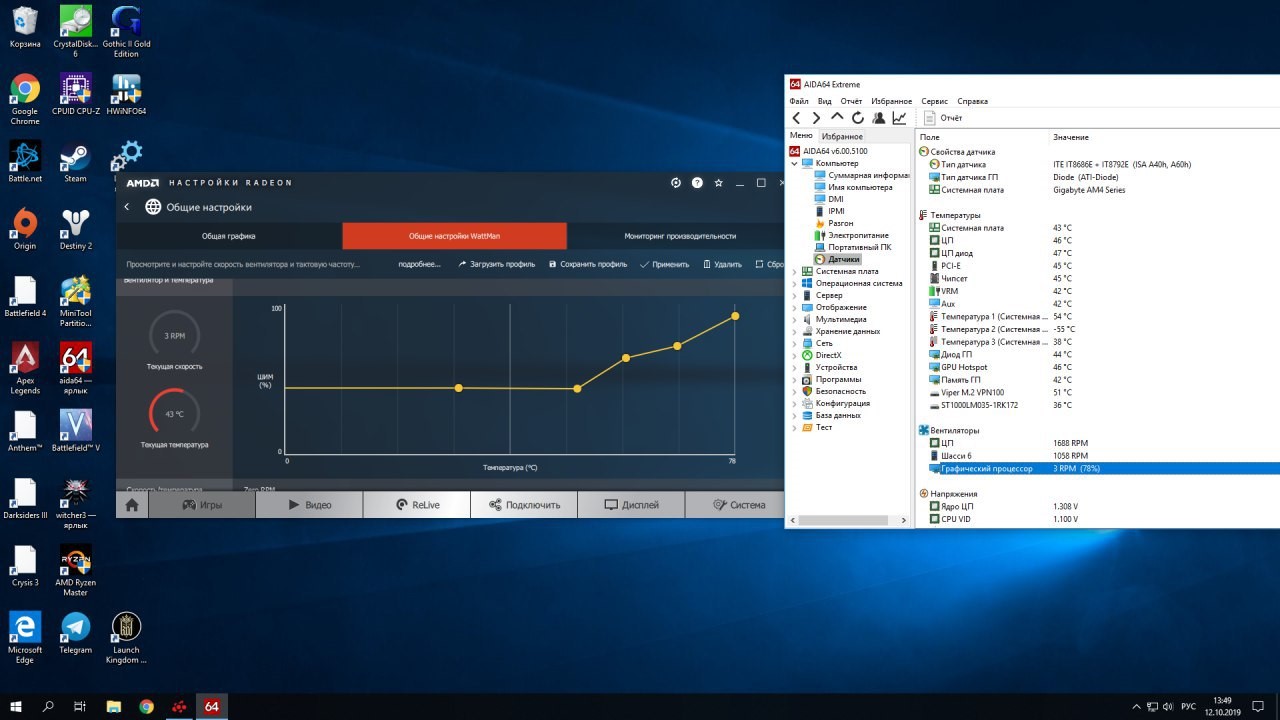This screenshot has height=720, width=1280.
Task: Click the AIDA64 up-level arrow
Action: click(837, 117)
